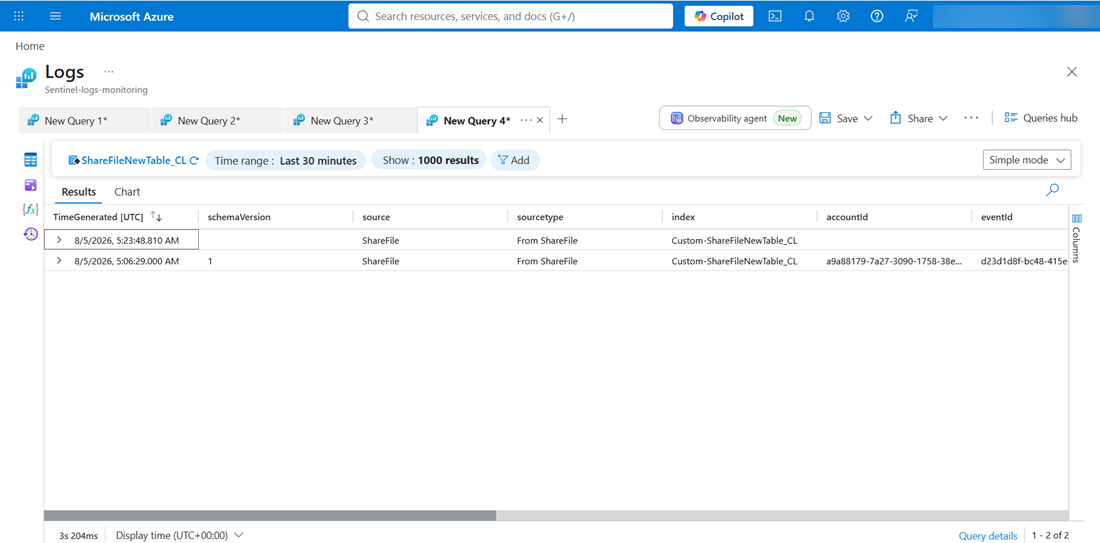Launch Cloud Shell from the top bar
This screenshot has height=543, width=1100.
pos(775,16)
